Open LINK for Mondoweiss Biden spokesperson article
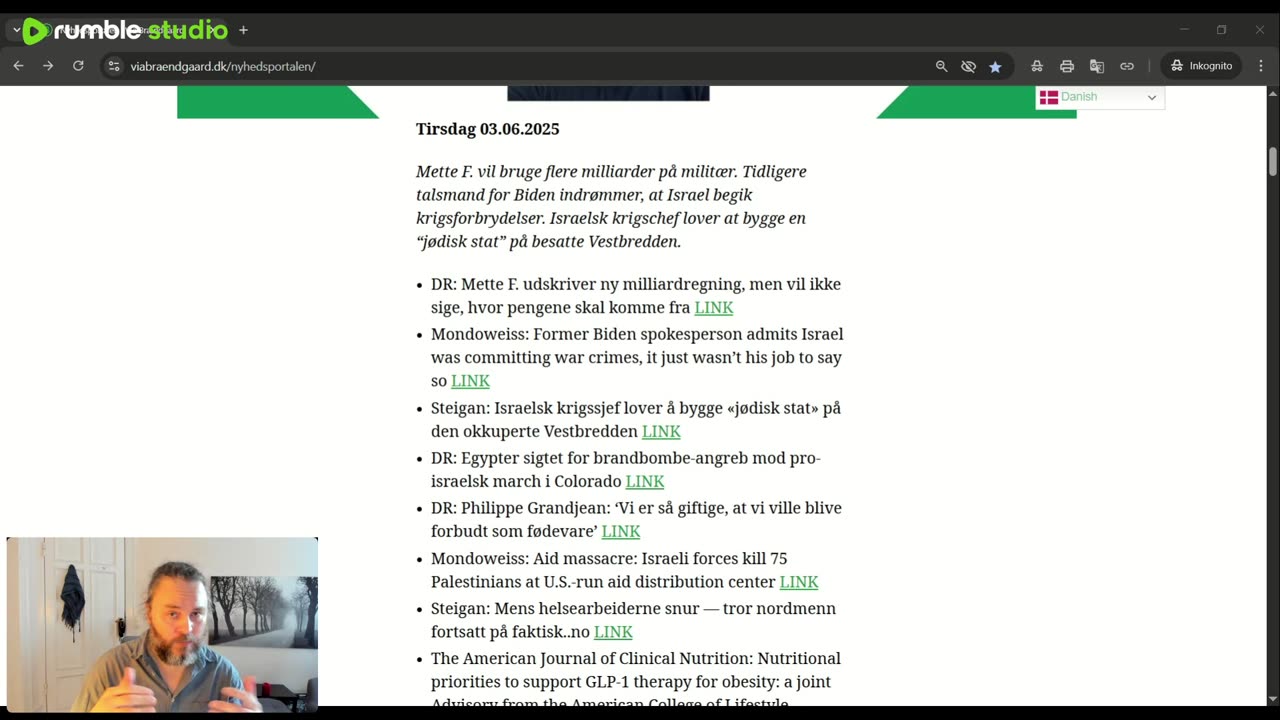Image resolution: width=1280 pixels, height=720 pixels. [x=470, y=381]
